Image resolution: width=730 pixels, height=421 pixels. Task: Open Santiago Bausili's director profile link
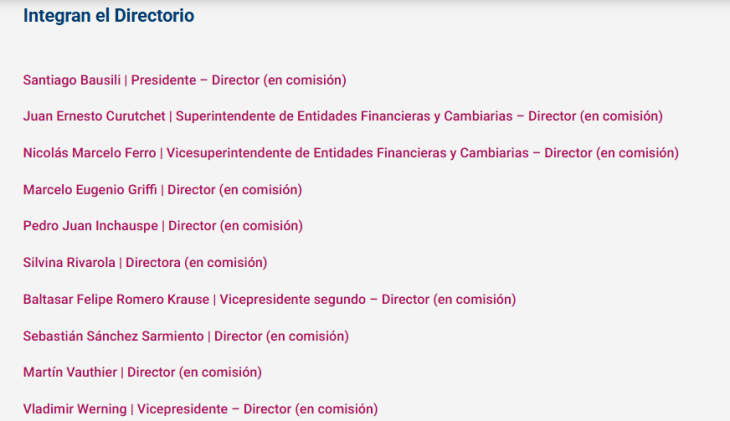pos(185,80)
